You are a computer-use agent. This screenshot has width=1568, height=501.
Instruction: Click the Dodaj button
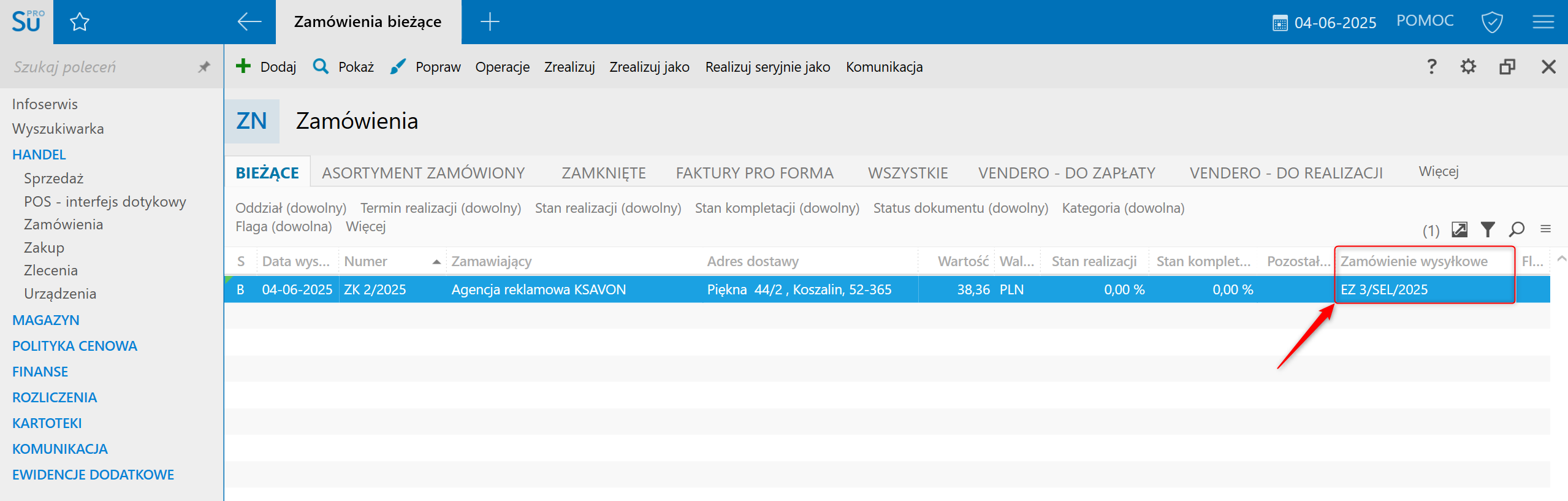pos(267,67)
